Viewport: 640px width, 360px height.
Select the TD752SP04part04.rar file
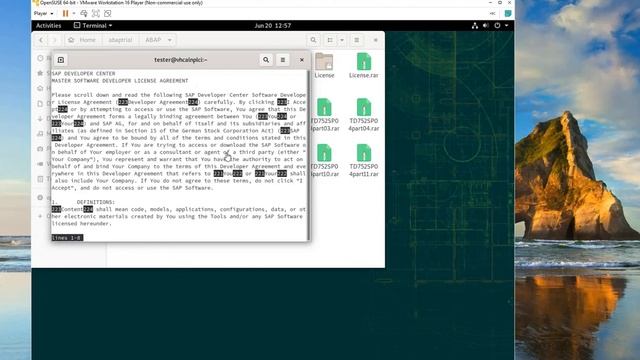[364, 115]
